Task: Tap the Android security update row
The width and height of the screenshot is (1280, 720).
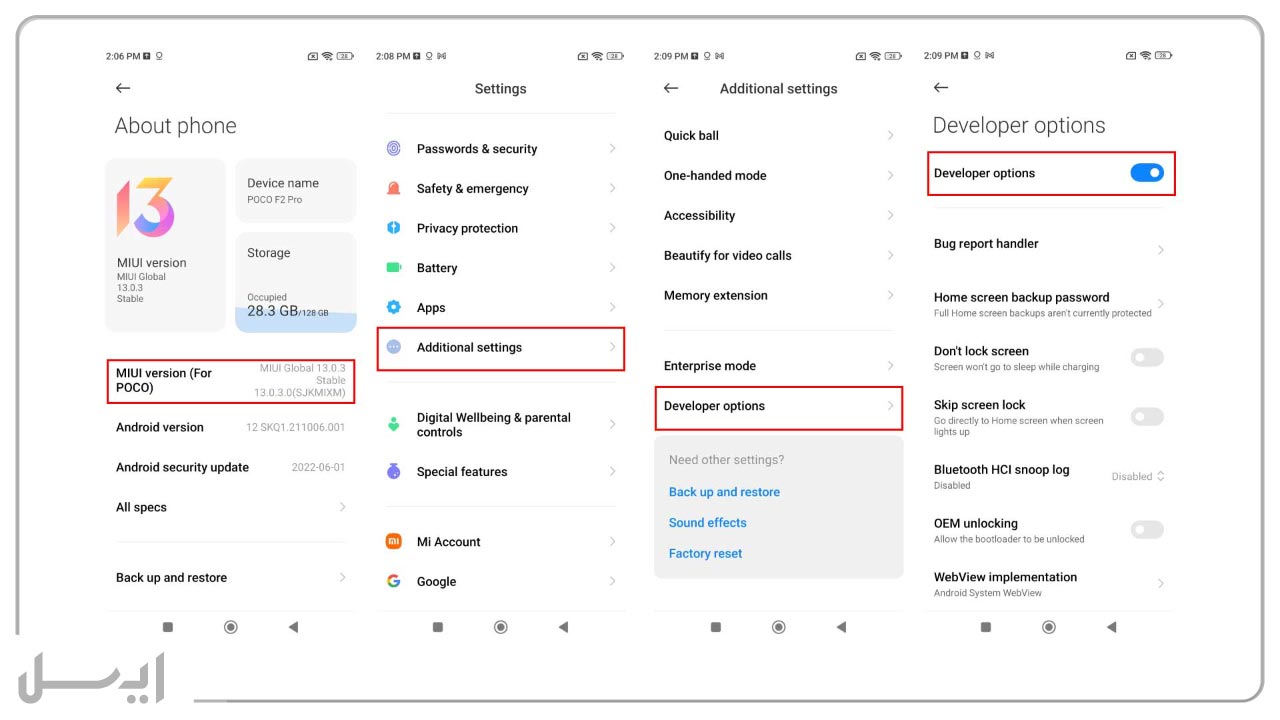Action: [231, 467]
